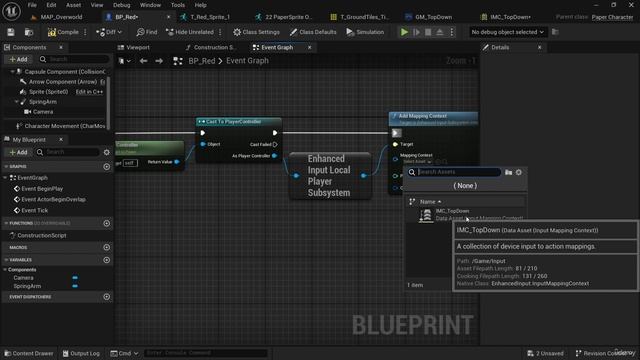
Task: Open the graph bookmarks dropdown
Action: click(124, 61)
